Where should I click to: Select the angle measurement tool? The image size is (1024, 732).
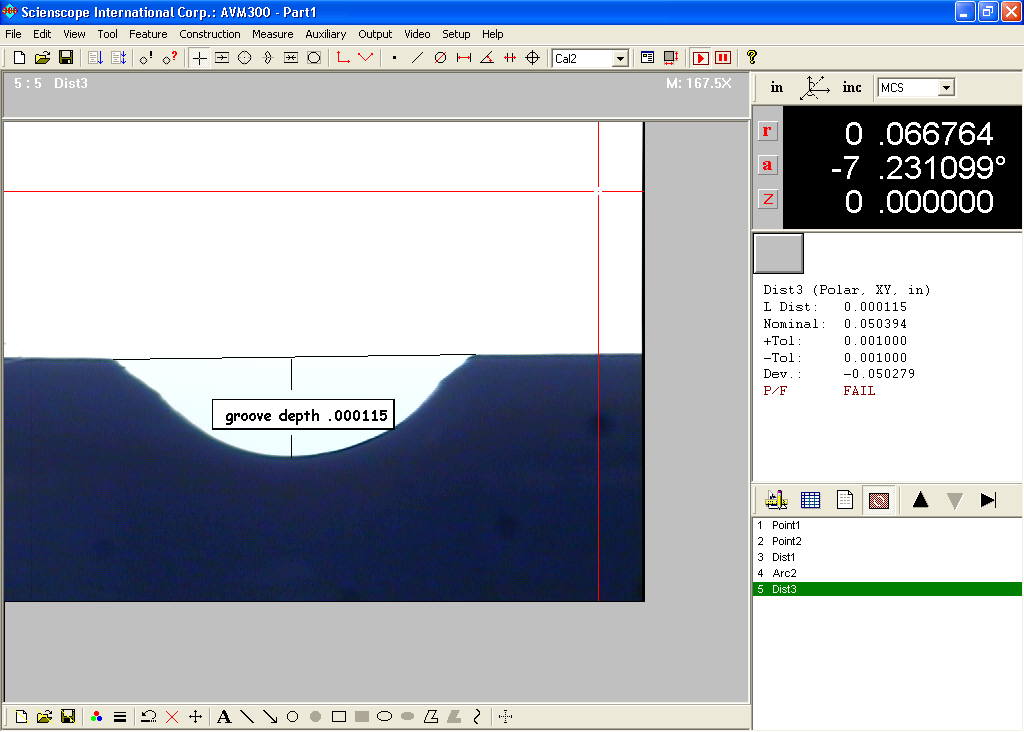coord(487,57)
